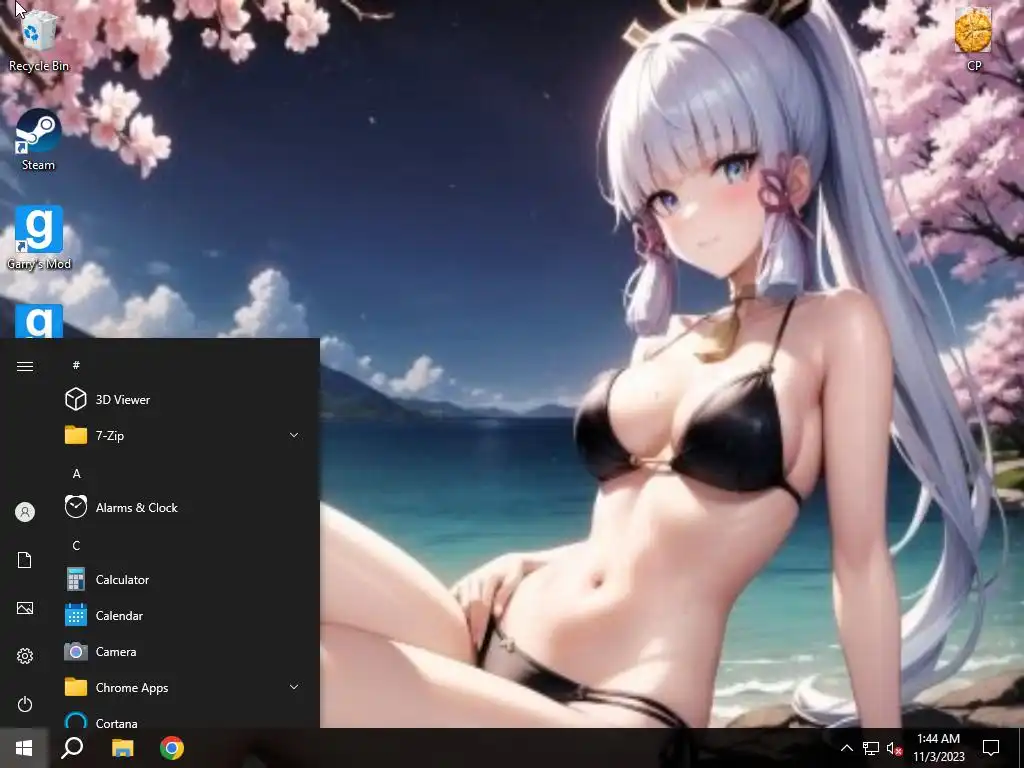The image size is (1024, 768).
Task: Click the Power button in Start menu
Action: (25, 704)
